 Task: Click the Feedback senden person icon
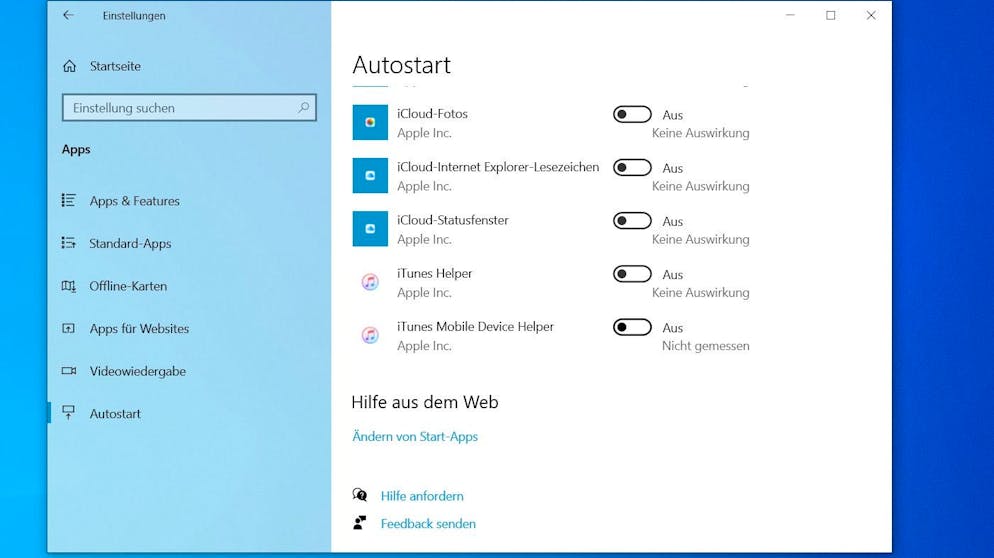[359, 523]
